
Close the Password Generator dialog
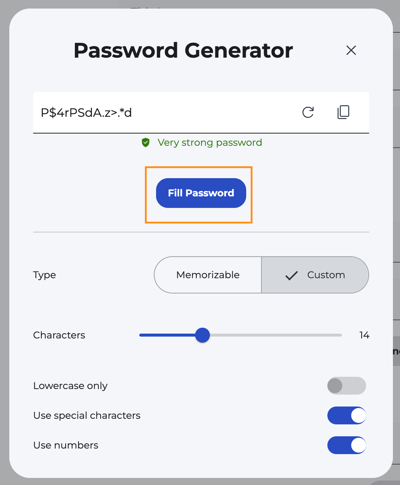click(x=351, y=51)
